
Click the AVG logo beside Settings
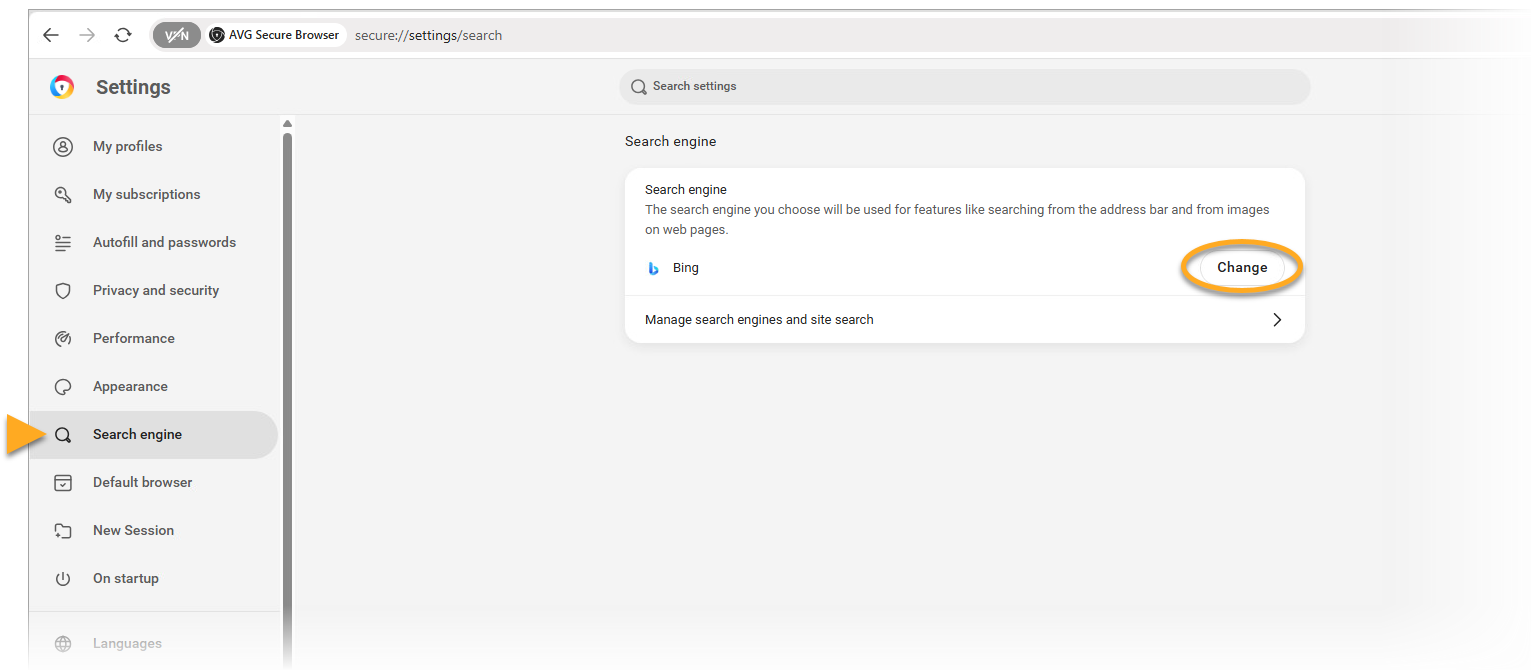(x=62, y=87)
